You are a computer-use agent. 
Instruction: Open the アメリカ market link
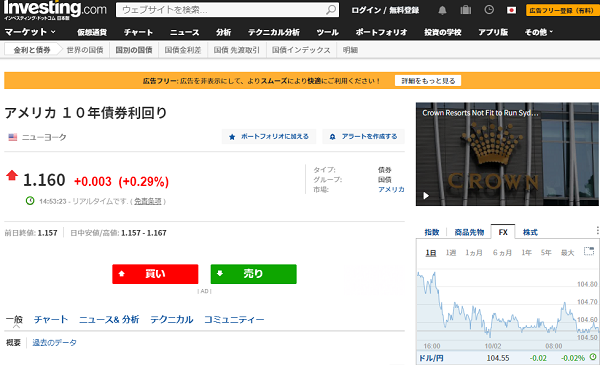coord(391,189)
